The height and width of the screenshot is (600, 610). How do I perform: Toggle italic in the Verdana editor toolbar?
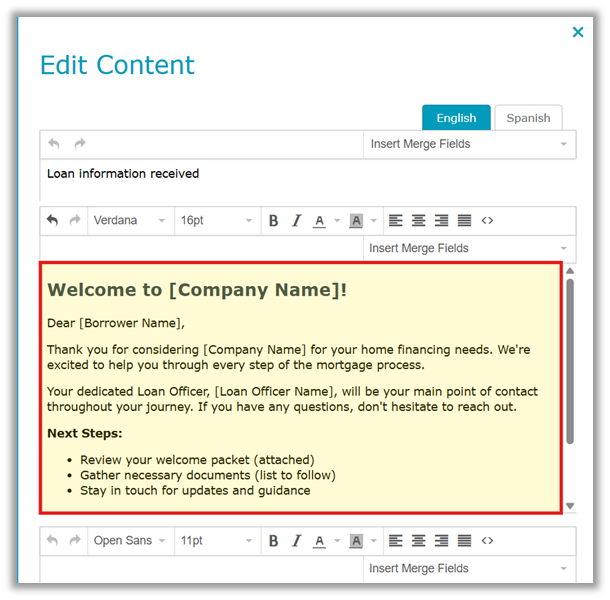(296, 221)
